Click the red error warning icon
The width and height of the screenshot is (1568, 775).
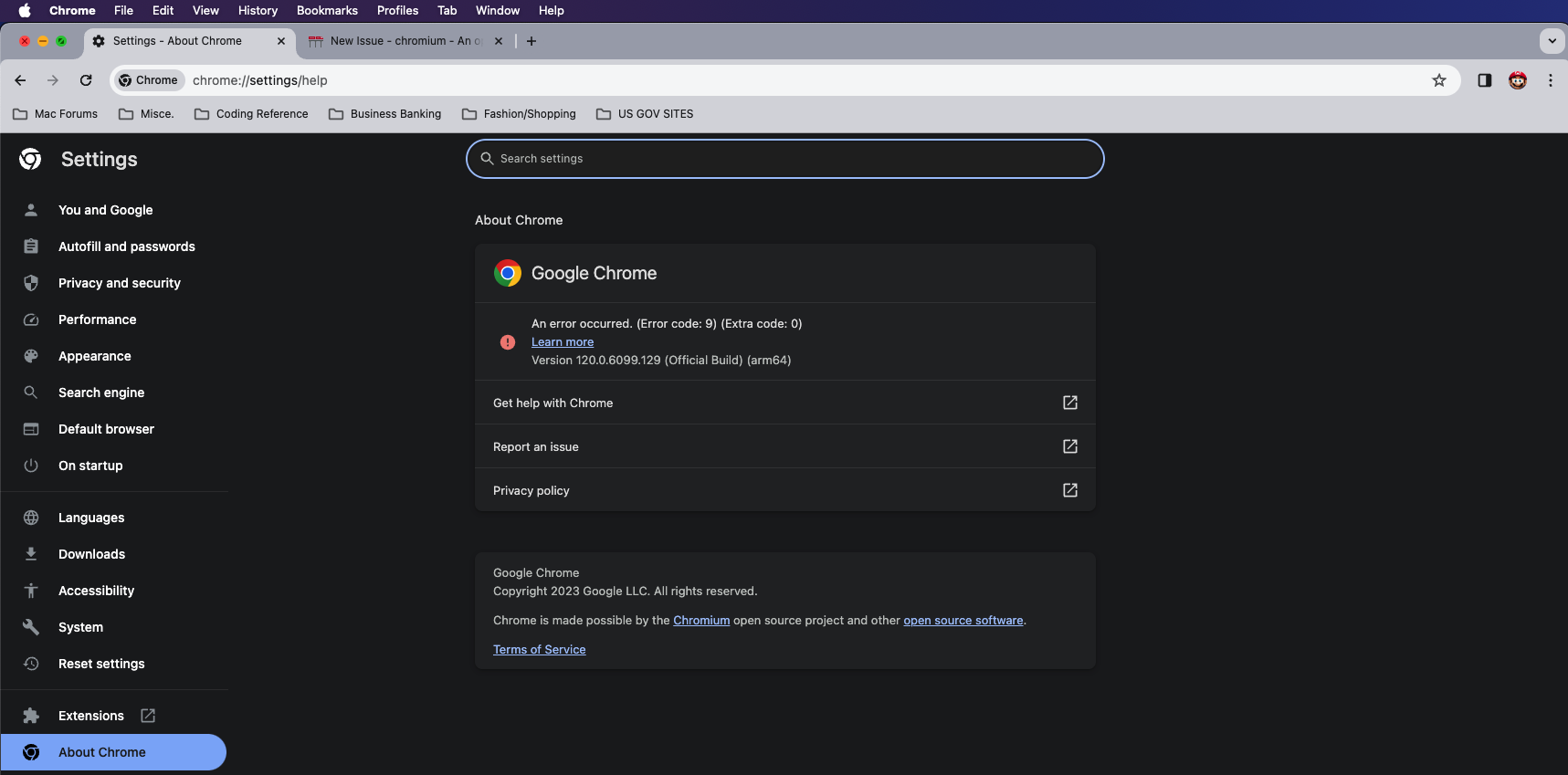(x=508, y=342)
